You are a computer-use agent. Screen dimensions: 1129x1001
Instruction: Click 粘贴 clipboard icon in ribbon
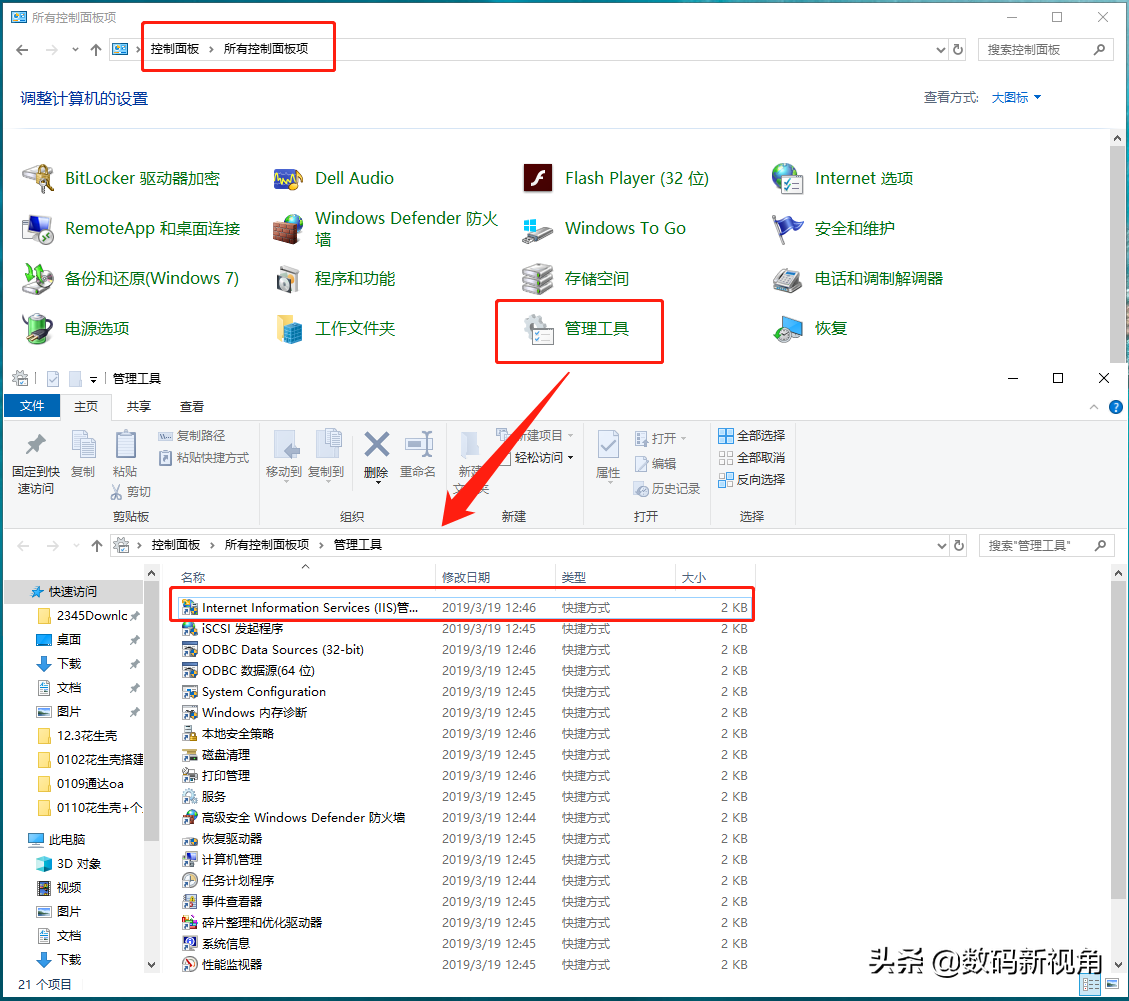125,444
